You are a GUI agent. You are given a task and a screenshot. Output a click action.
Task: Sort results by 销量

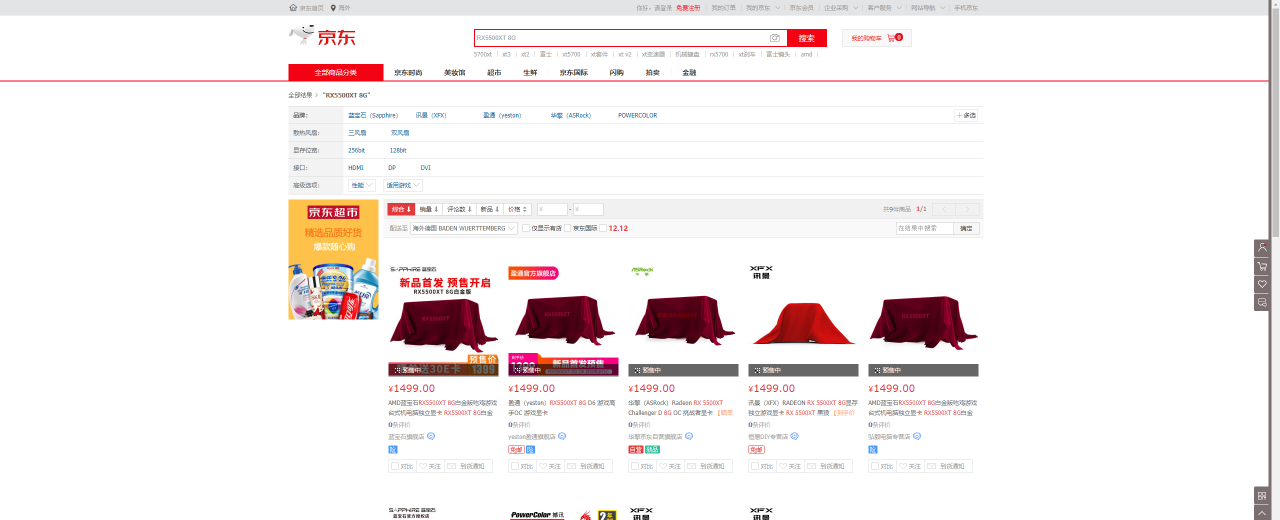coord(429,209)
